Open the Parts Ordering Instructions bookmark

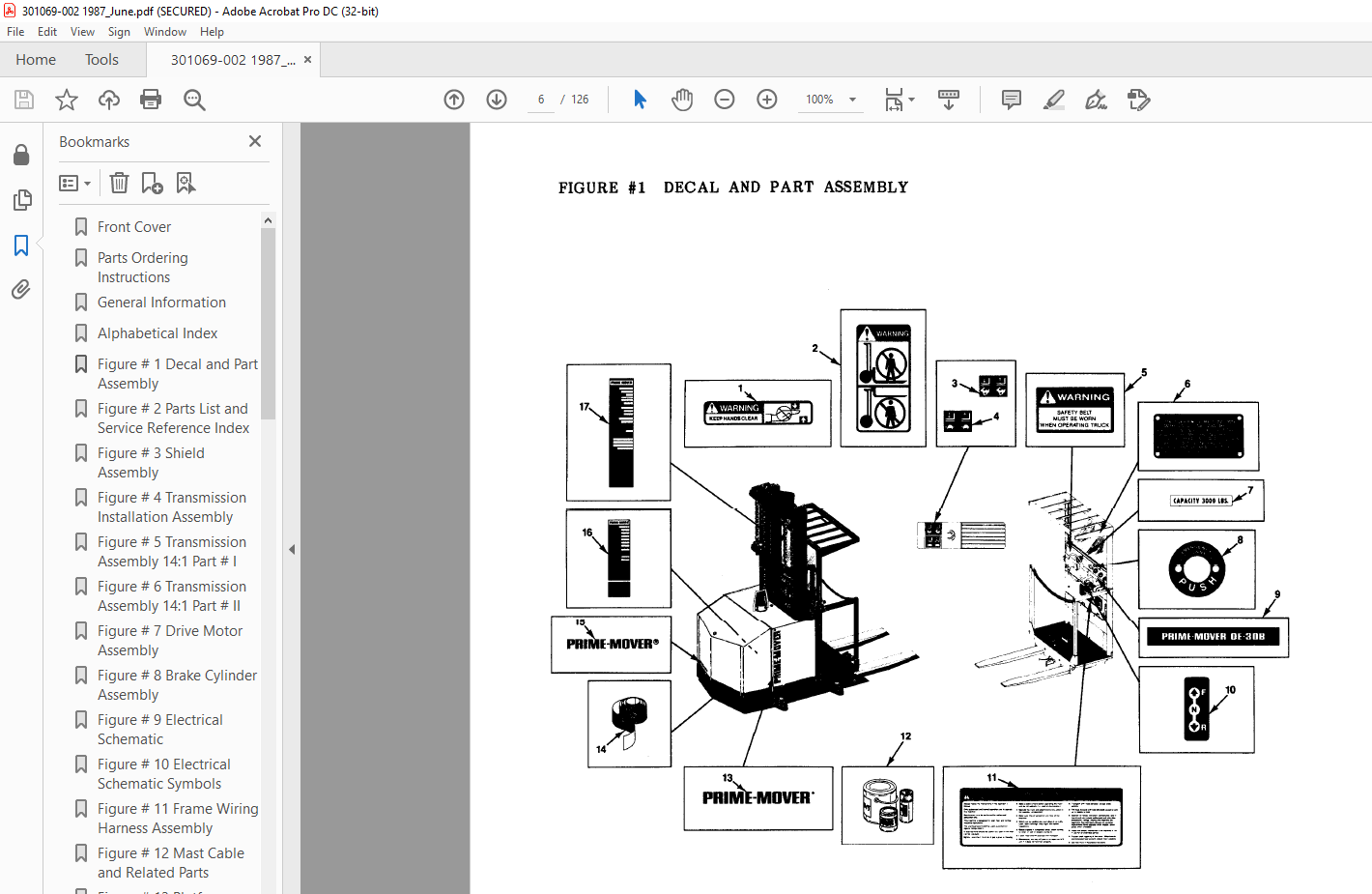(143, 268)
